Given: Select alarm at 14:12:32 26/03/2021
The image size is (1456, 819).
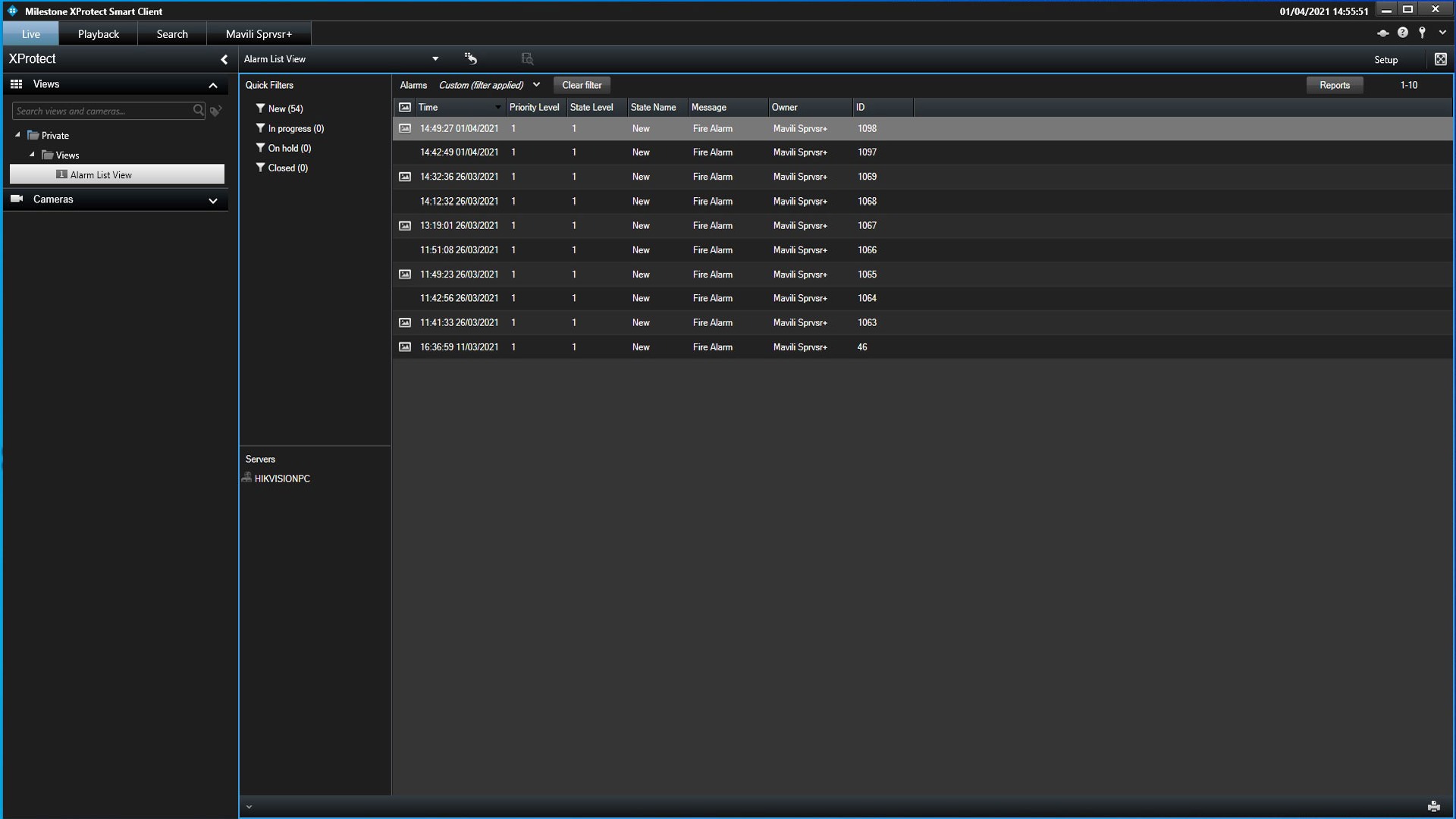Looking at the screenshot, I should (x=922, y=201).
